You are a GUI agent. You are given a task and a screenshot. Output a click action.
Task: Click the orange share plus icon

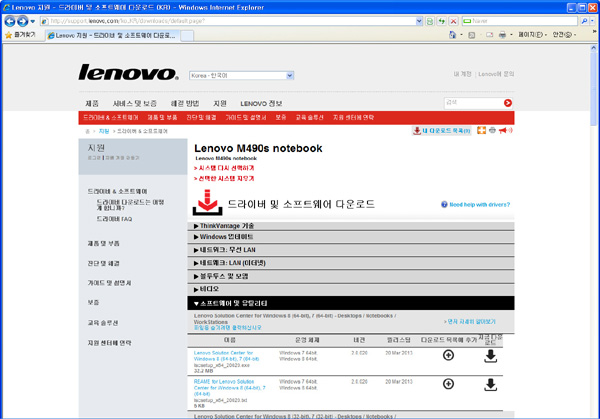pos(481,130)
